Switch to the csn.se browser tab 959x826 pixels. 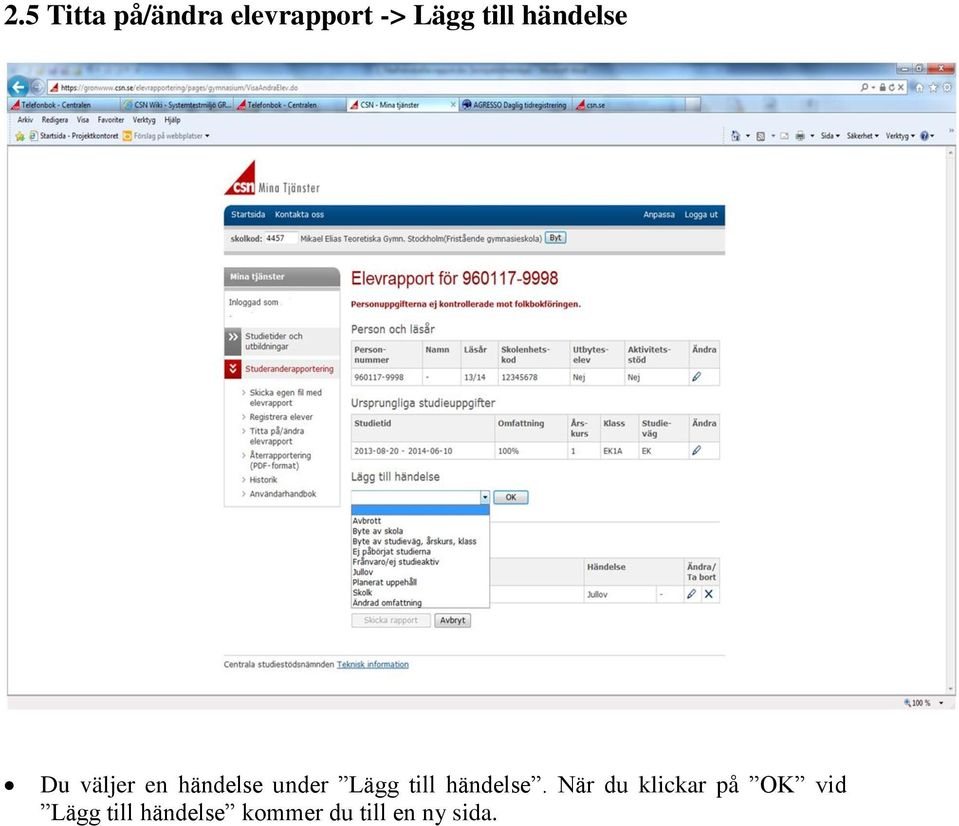click(629, 105)
